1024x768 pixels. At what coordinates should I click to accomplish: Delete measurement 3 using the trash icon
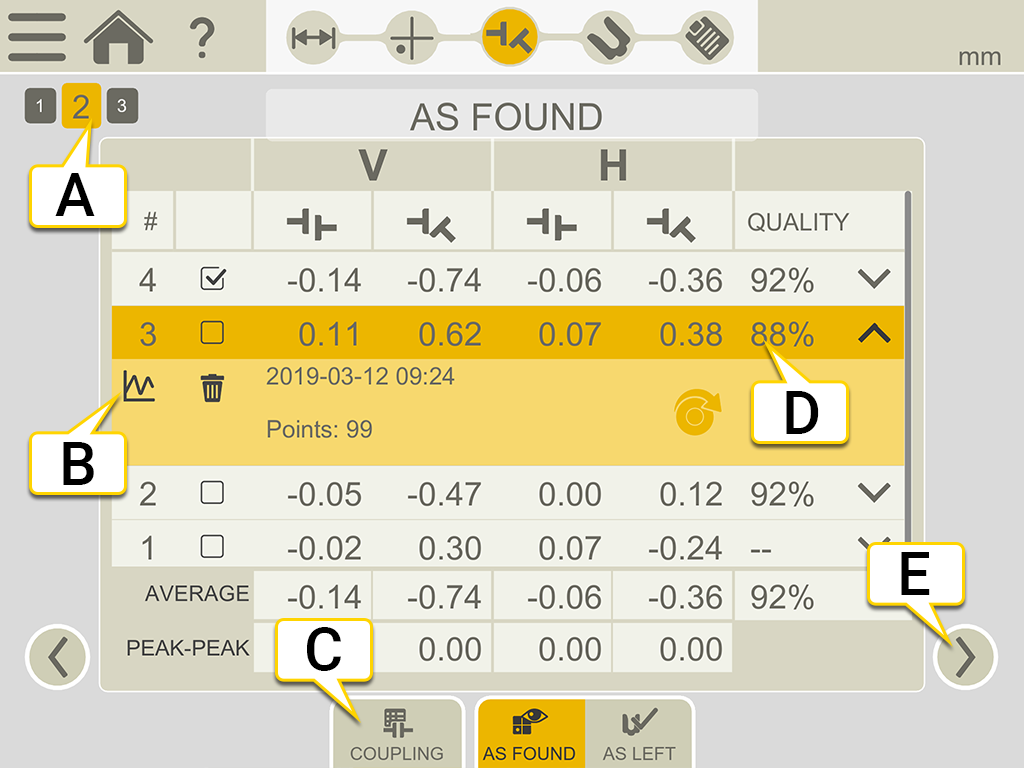211,386
